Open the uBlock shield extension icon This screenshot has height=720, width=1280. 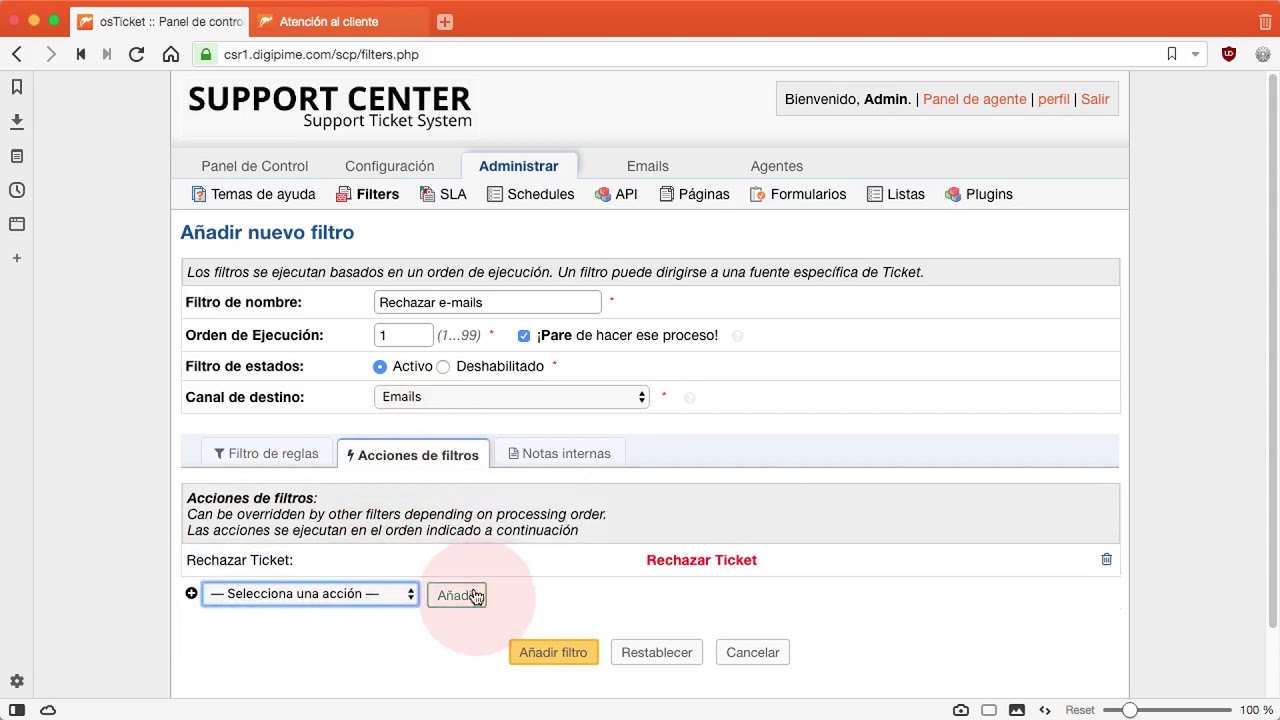coord(1229,54)
